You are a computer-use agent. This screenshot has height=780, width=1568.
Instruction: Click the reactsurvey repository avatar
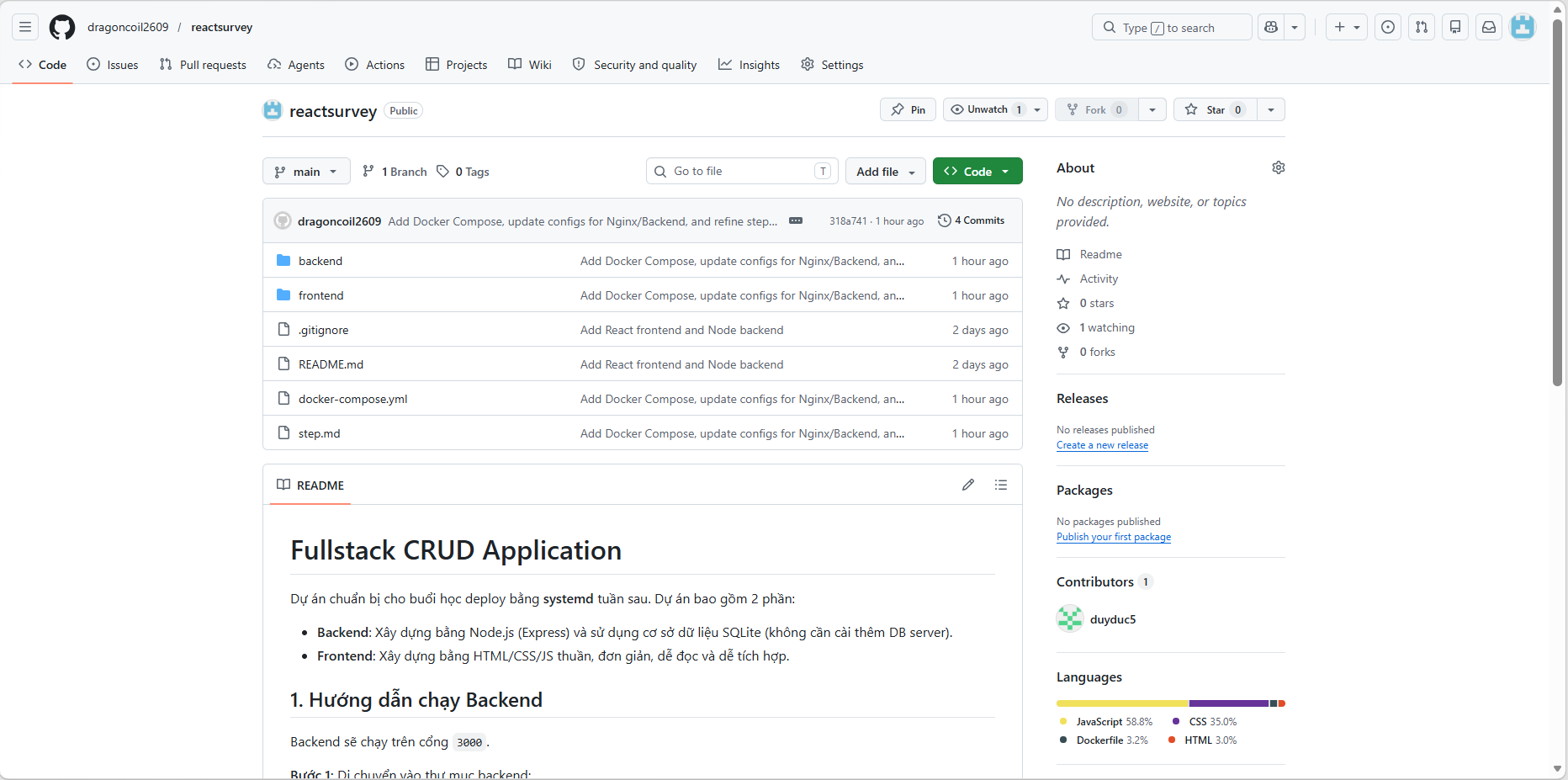[x=273, y=110]
